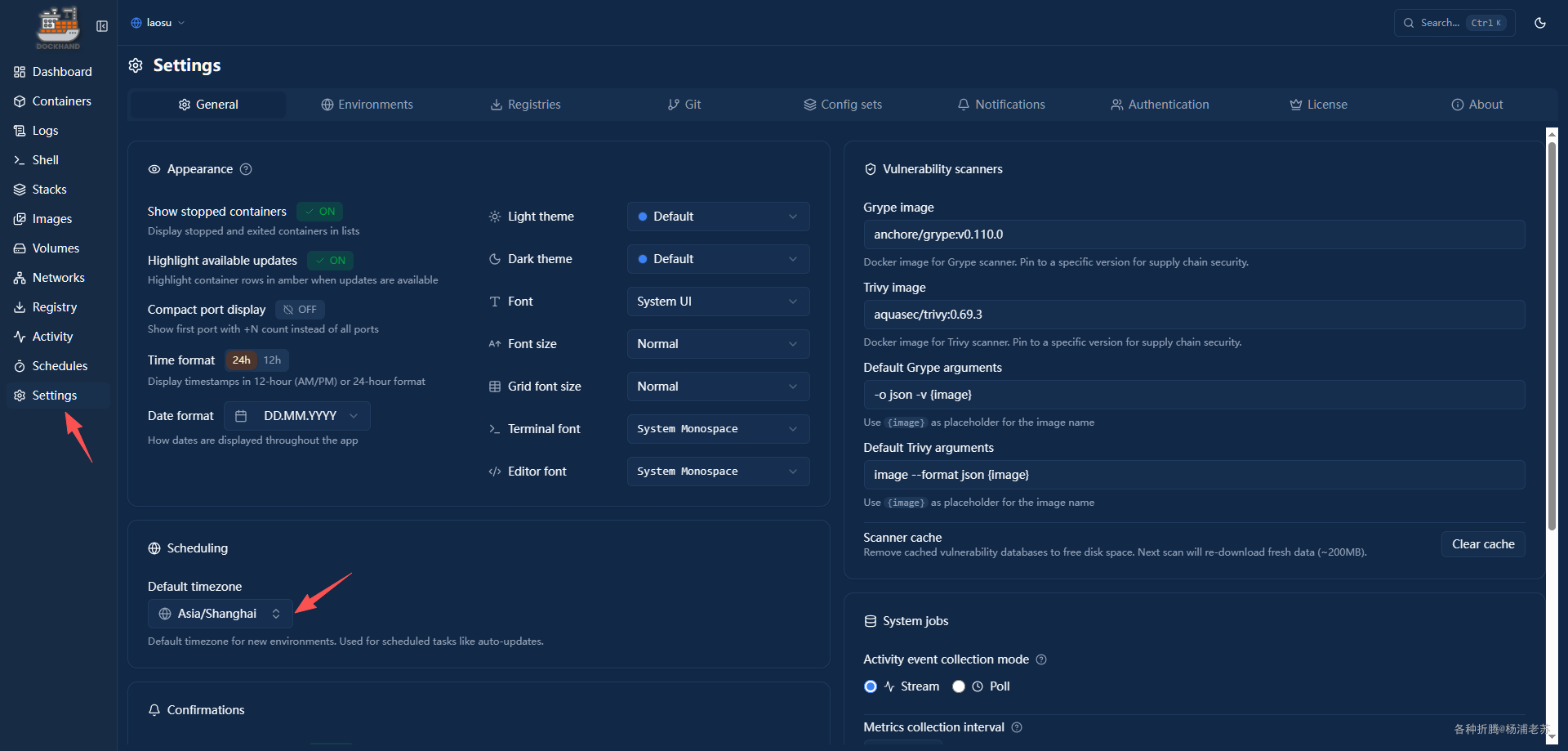
Task: Select Stream collection mode radio button
Action: (871, 686)
